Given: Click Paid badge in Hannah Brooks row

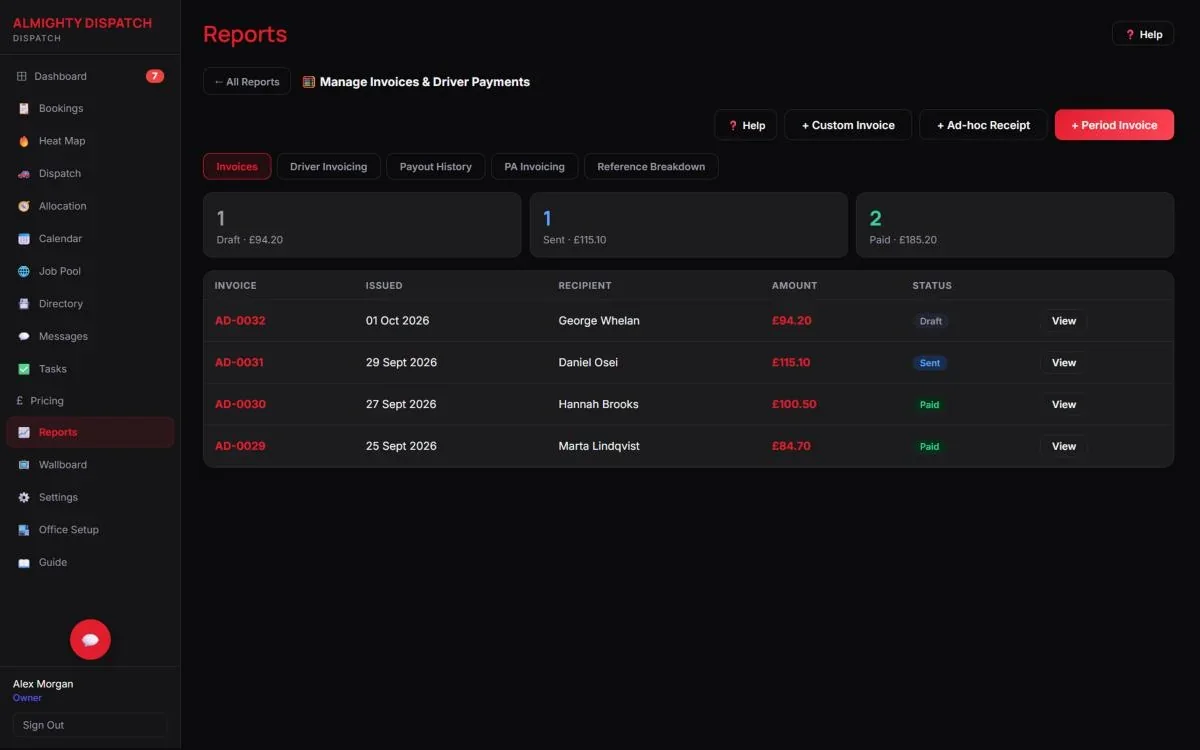Looking at the screenshot, I should point(930,405).
